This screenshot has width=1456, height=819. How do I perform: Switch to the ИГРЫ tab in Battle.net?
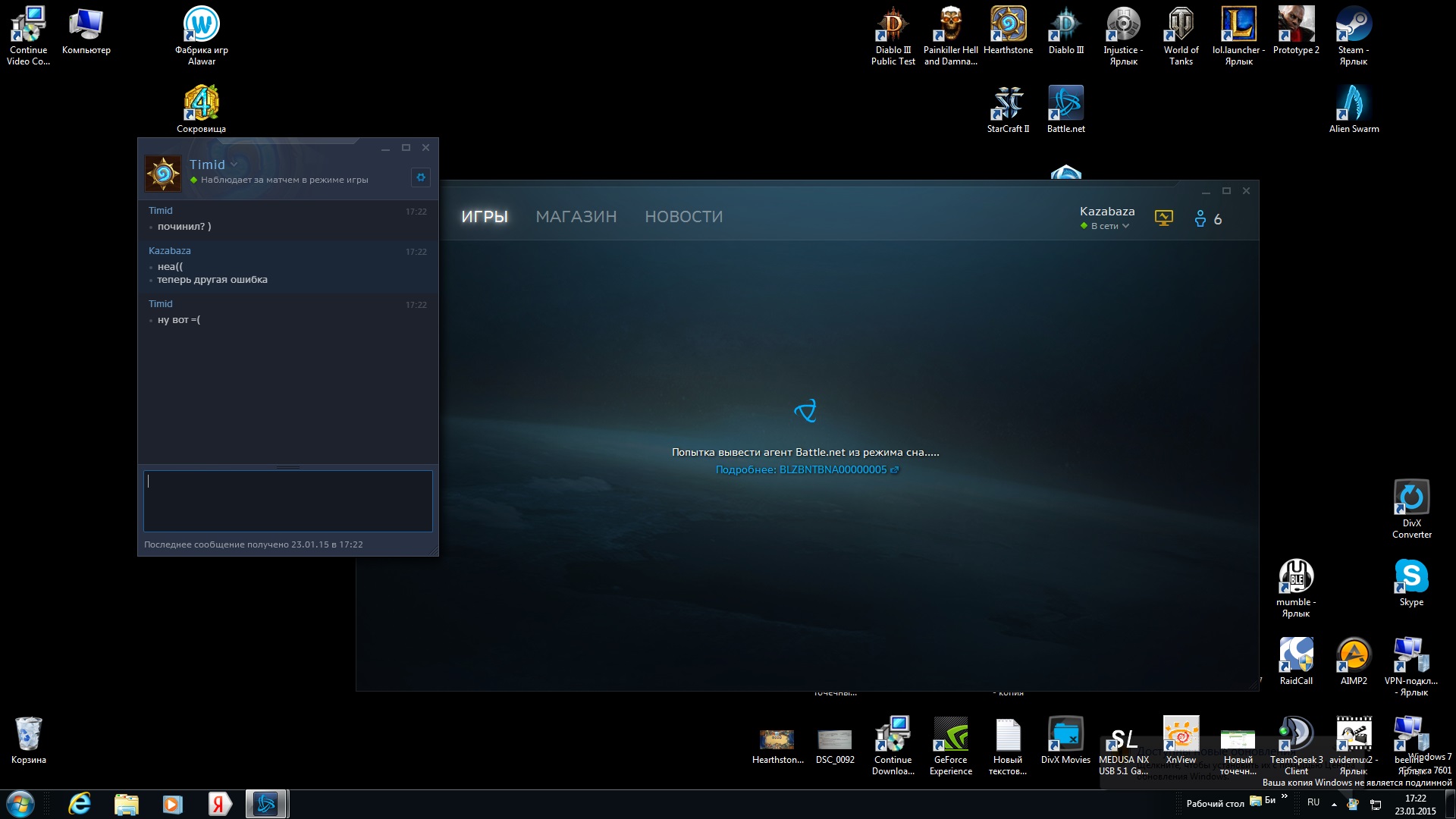click(485, 217)
